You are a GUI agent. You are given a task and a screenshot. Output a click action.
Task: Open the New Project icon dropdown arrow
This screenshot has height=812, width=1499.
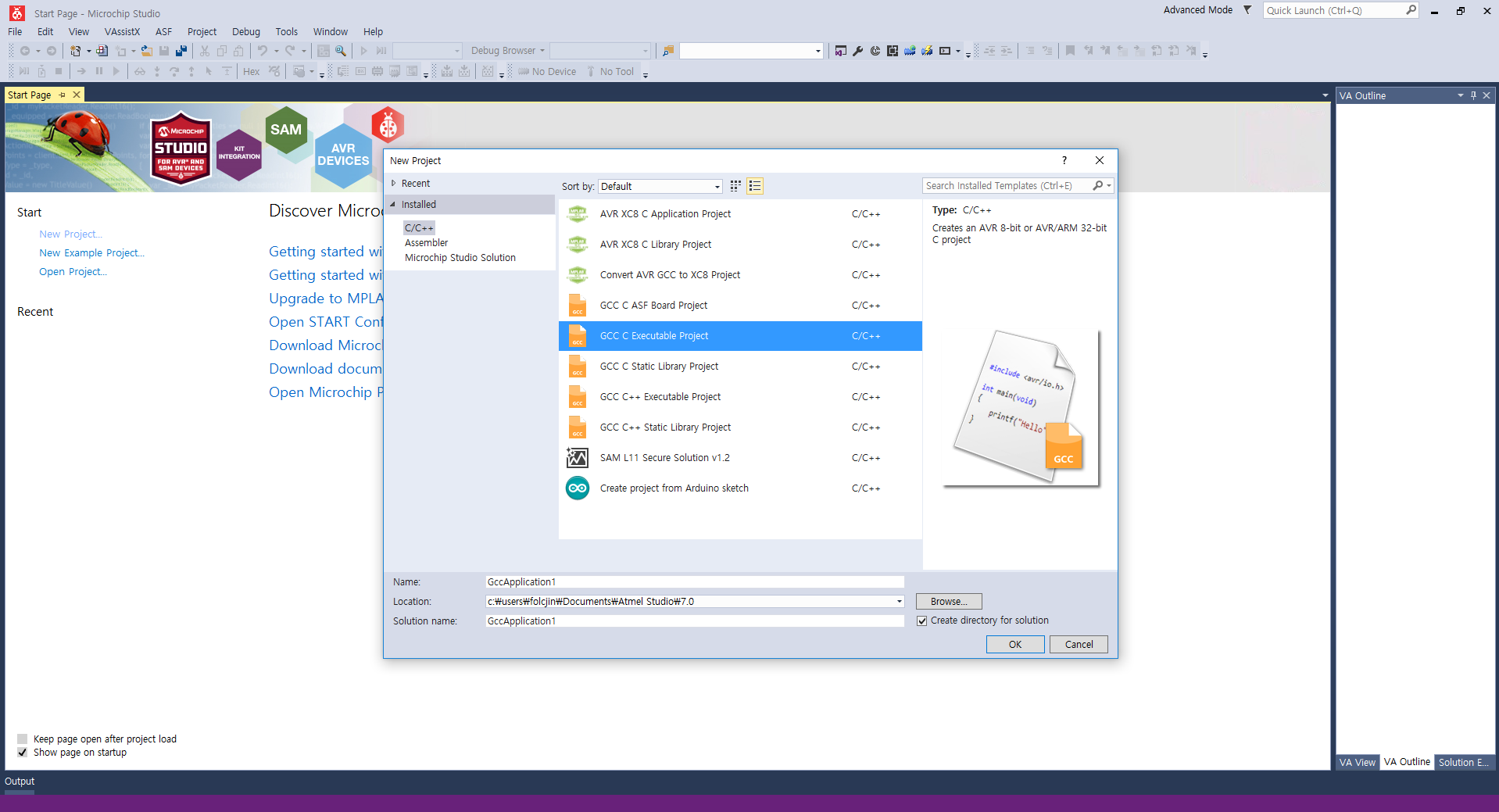tap(88, 51)
